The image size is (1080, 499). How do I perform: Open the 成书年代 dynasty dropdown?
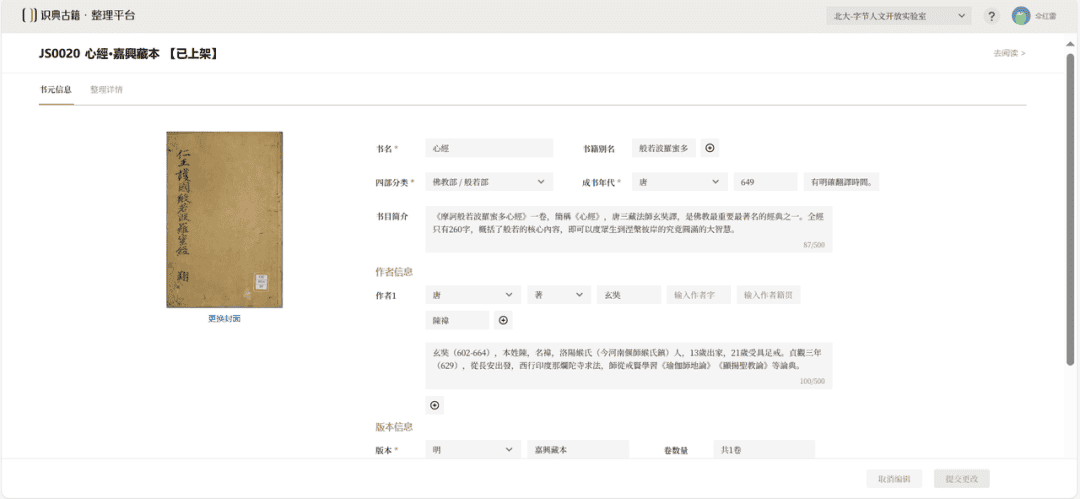click(679, 182)
